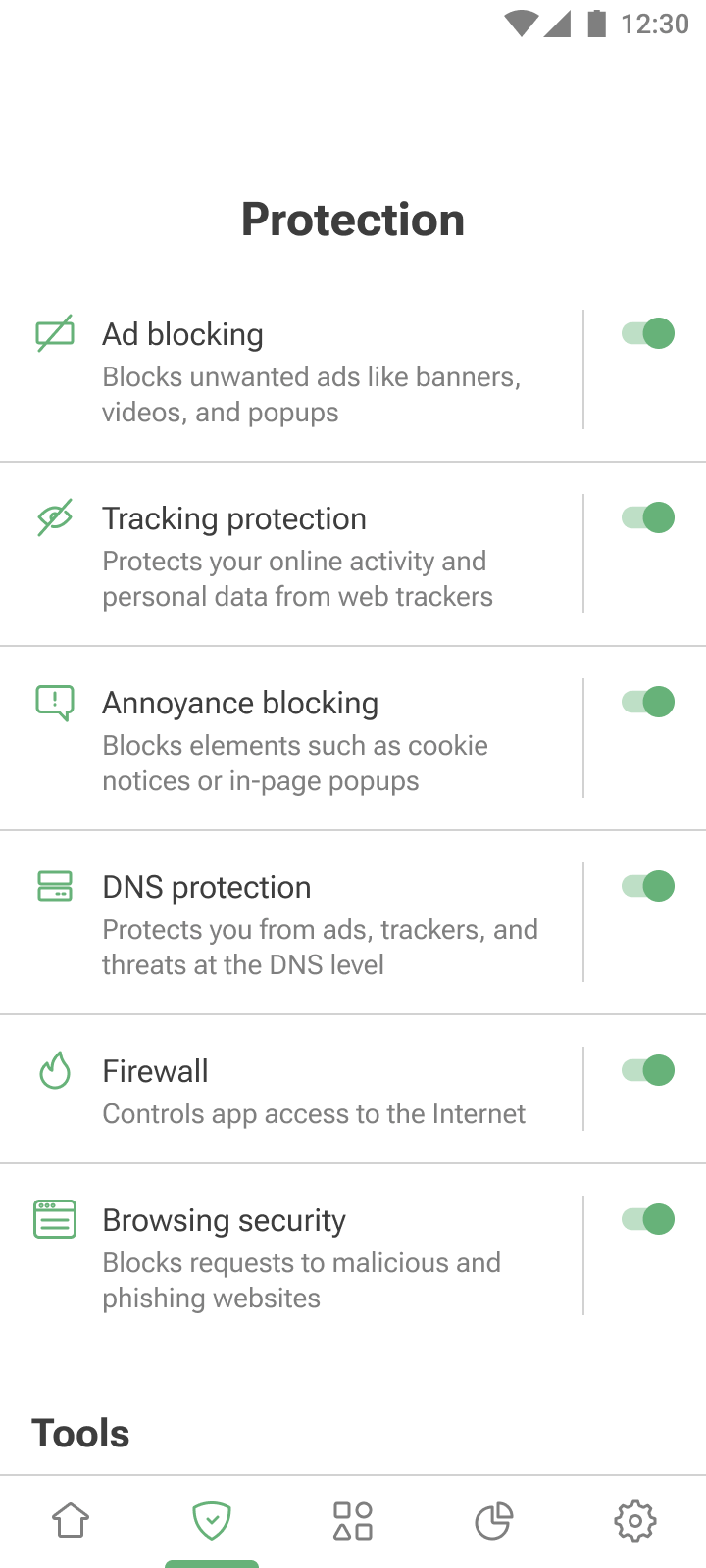
Task: Disable the Tracking protection toggle
Action: coord(648,517)
